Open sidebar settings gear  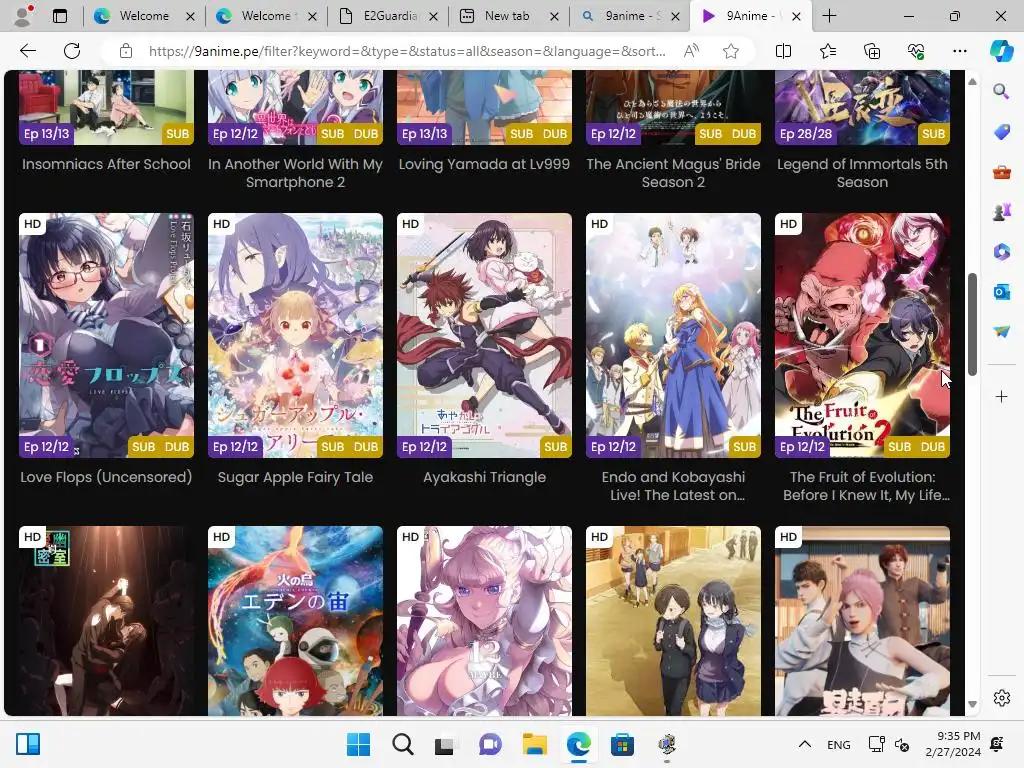1001,698
